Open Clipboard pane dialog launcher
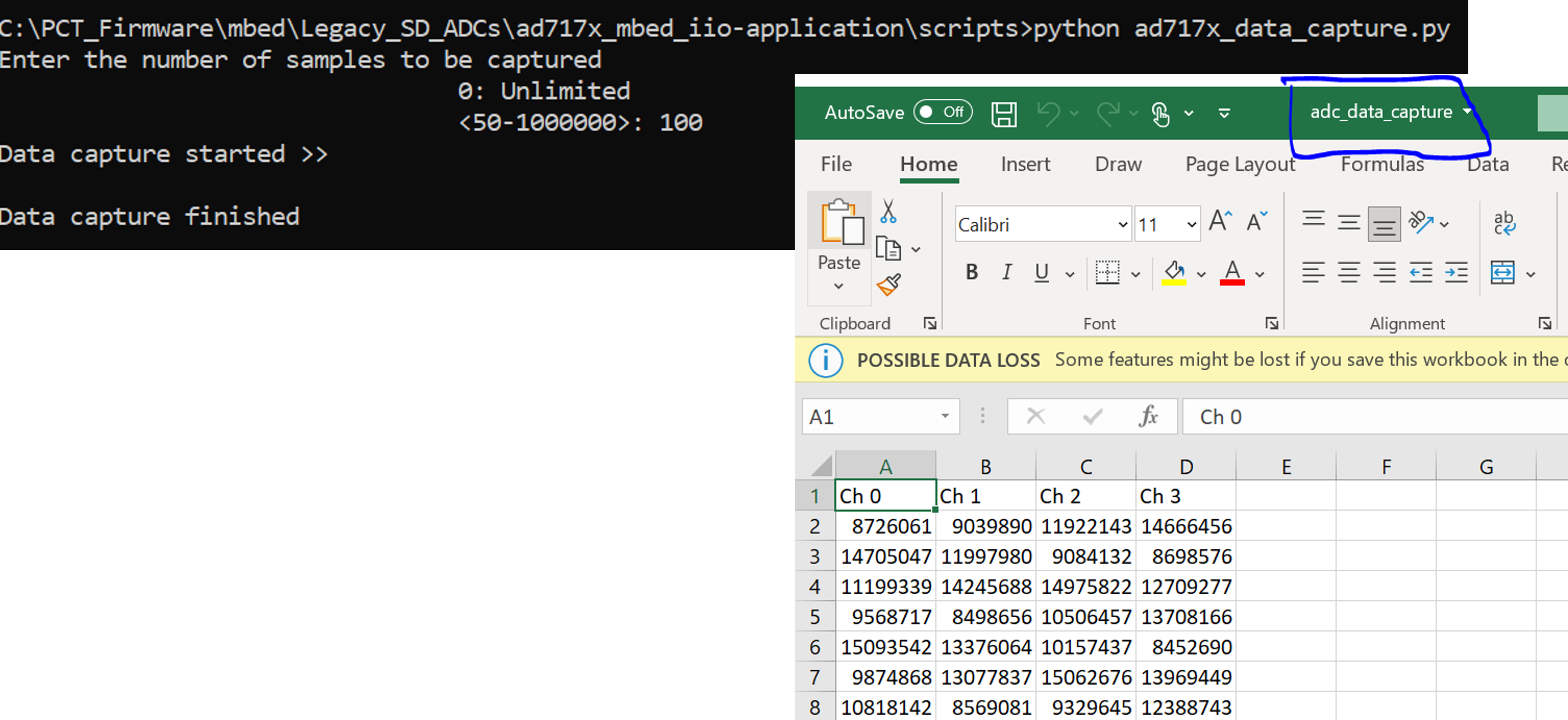Screen dimensions: 1568x720 click(929, 323)
